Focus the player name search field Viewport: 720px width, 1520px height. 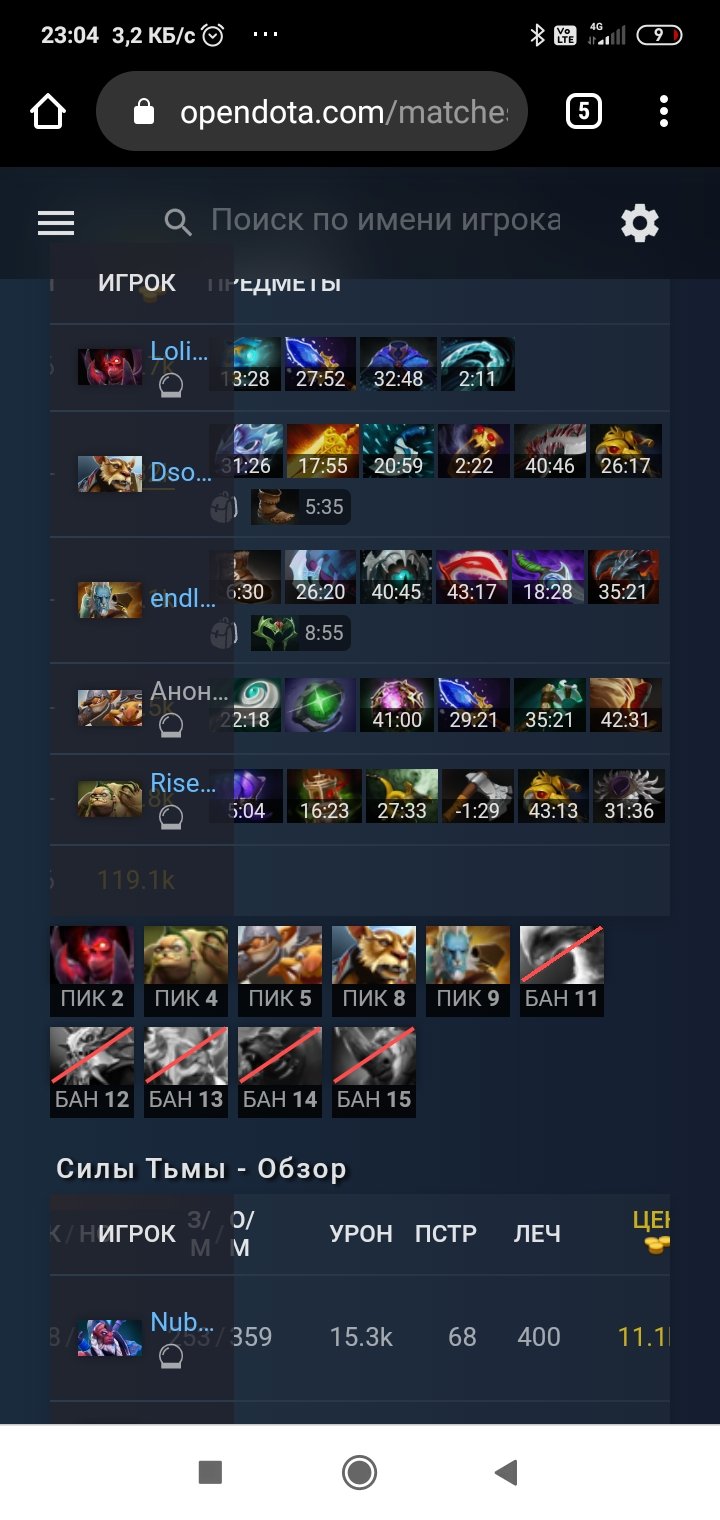(386, 221)
